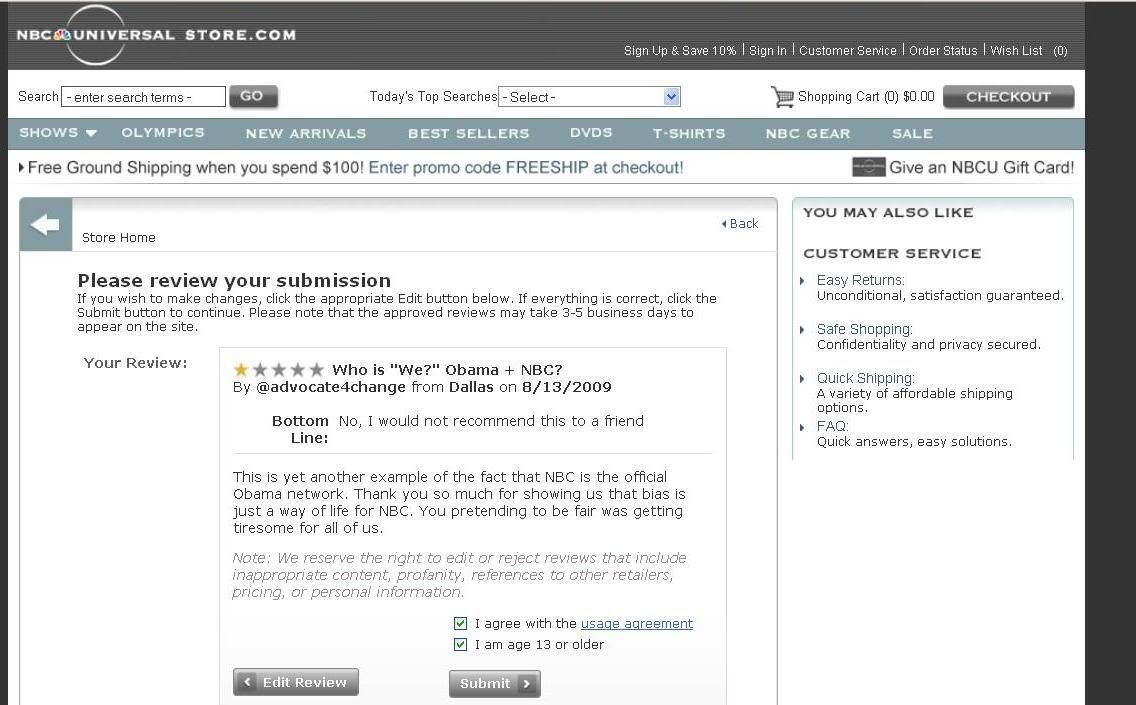Image resolution: width=1136 pixels, height=705 pixels.
Task: Click "Please review your submission" heading
Action: pos(234,280)
